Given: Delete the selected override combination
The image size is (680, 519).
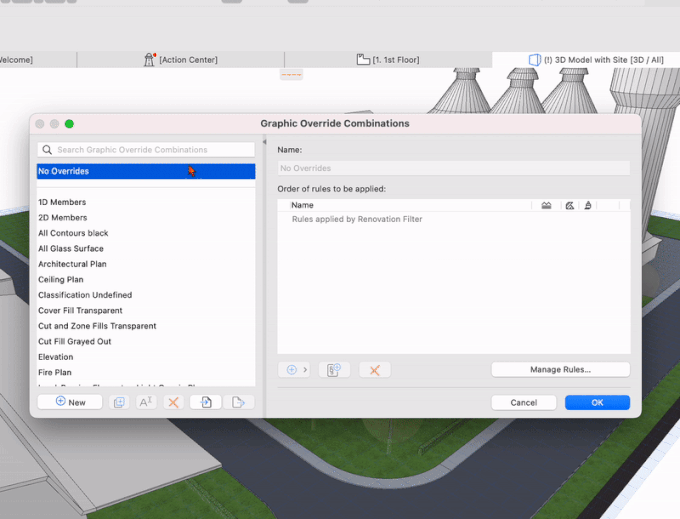Looking at the screenshot, I should [173, 402].
